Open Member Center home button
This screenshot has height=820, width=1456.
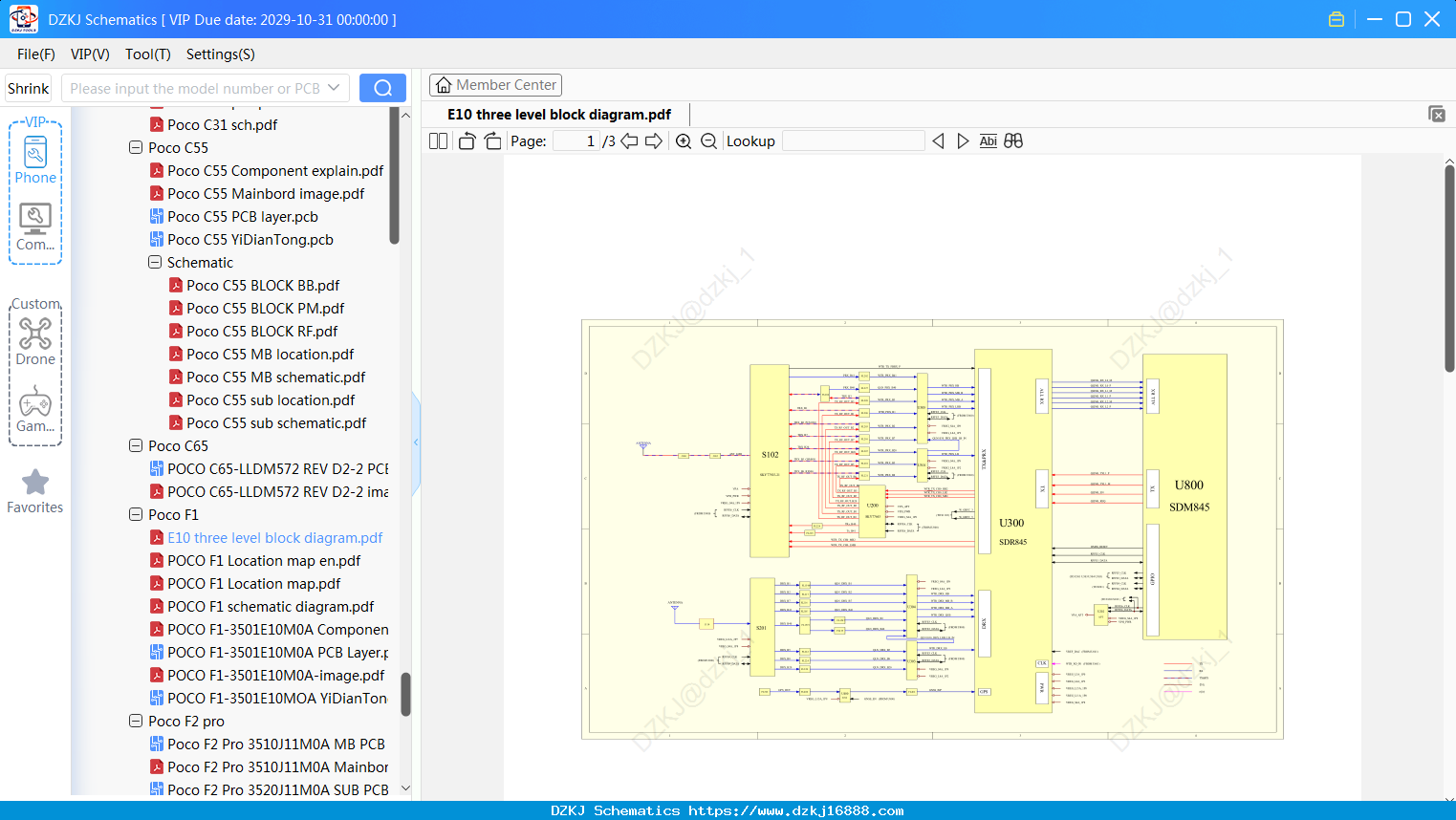tap(495, 85)
